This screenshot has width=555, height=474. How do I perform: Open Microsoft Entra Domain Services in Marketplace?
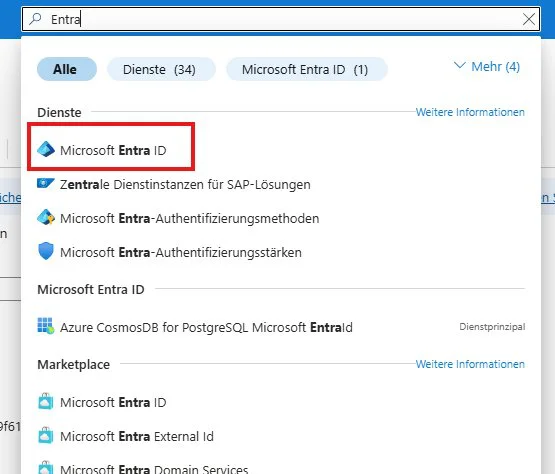coord(154,469)
